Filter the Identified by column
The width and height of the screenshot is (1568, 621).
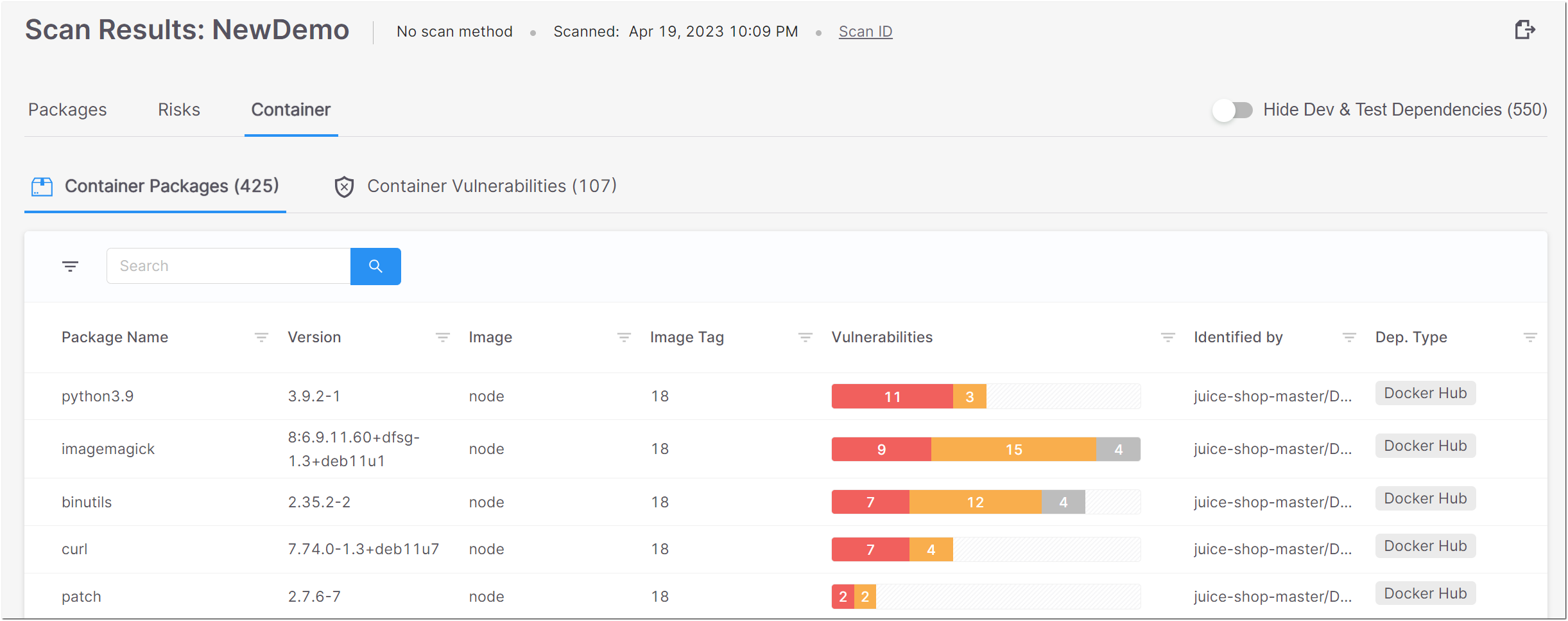[1349, 337]
